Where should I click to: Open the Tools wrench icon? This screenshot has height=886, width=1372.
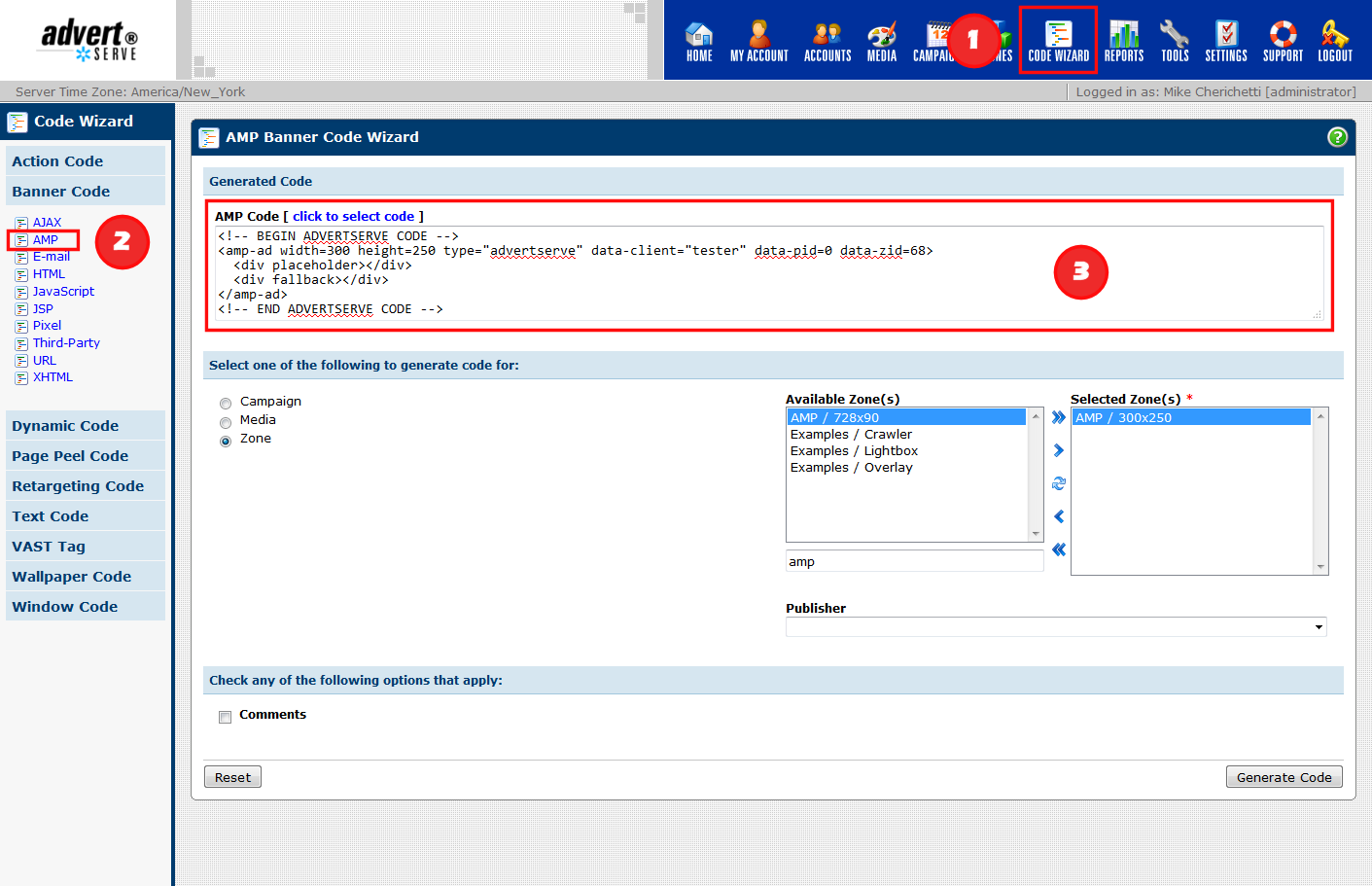tap(1175, 42)
